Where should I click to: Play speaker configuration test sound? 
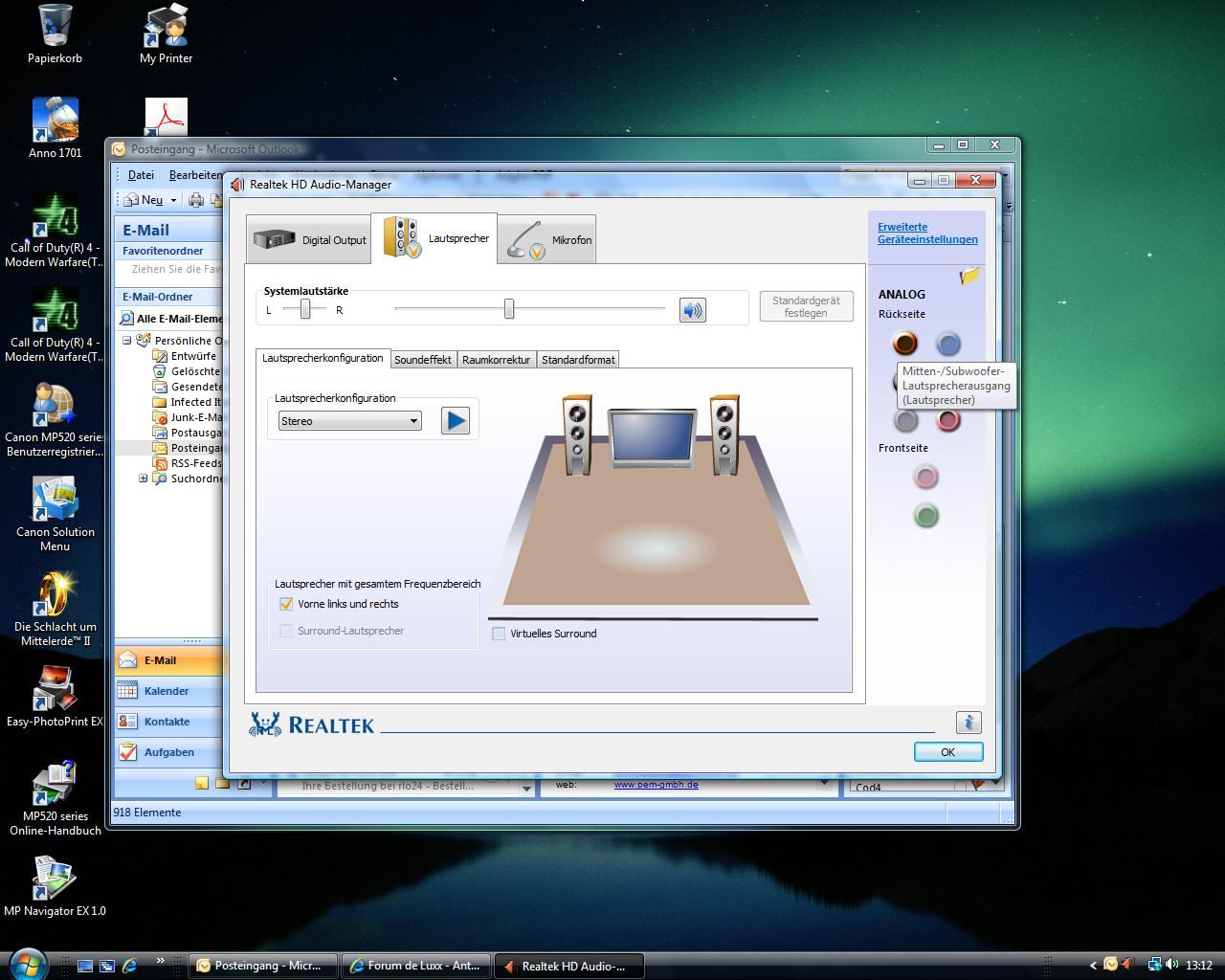pos(456,420)
